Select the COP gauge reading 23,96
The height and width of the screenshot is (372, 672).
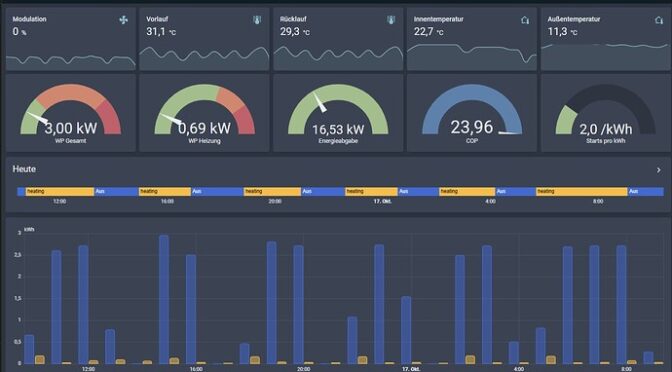(x=472, y=113)
